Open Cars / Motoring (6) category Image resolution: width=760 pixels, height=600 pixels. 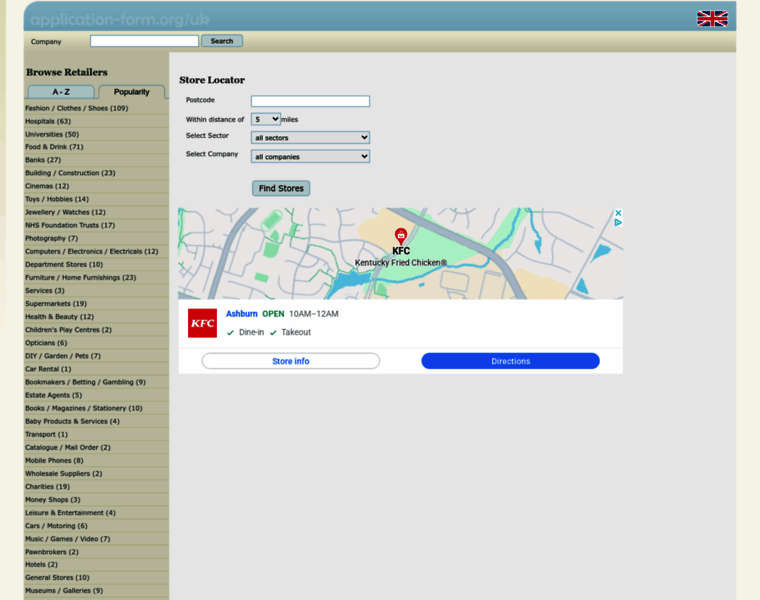click(56, 526)
